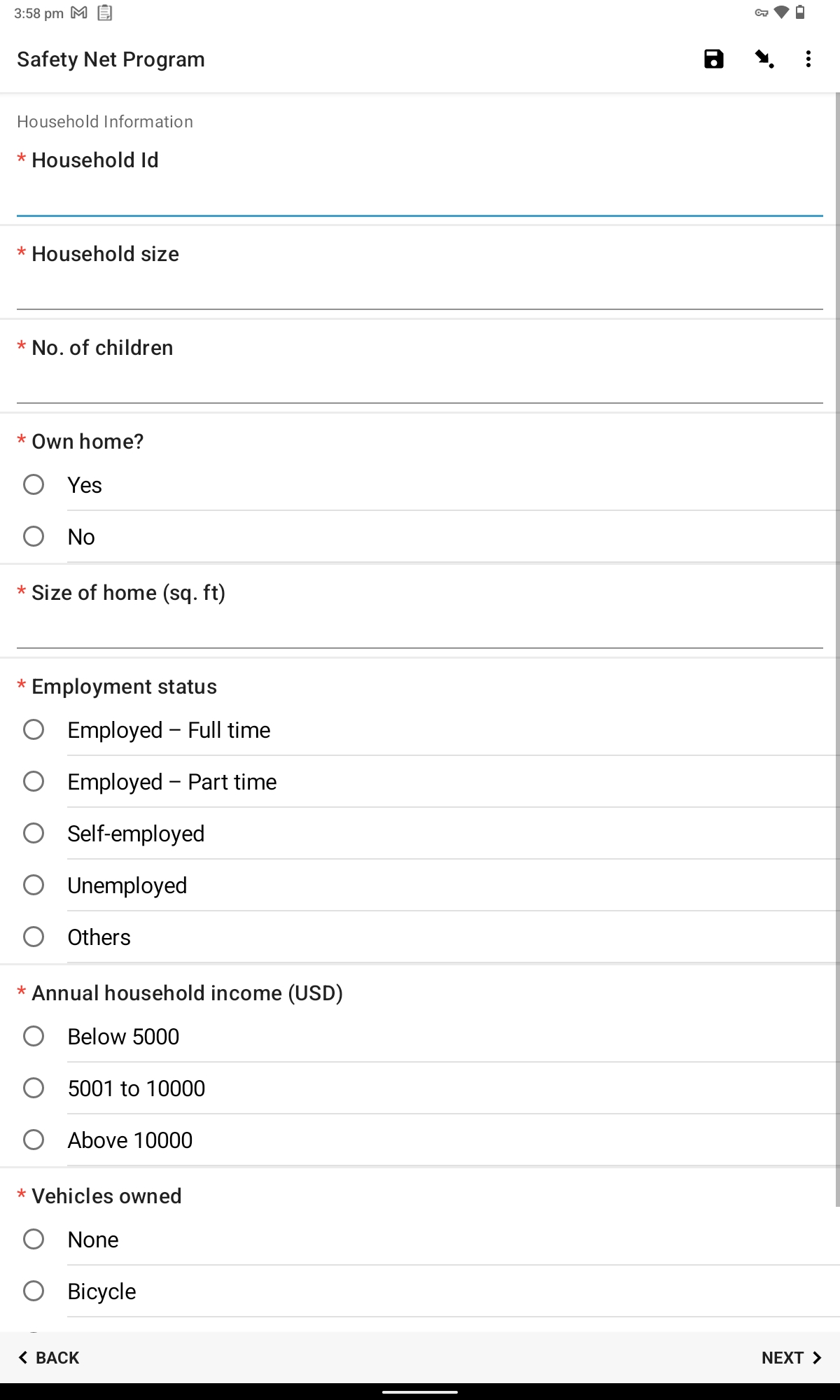
Task: Select Yes for Own home
Action: [34, 484]
